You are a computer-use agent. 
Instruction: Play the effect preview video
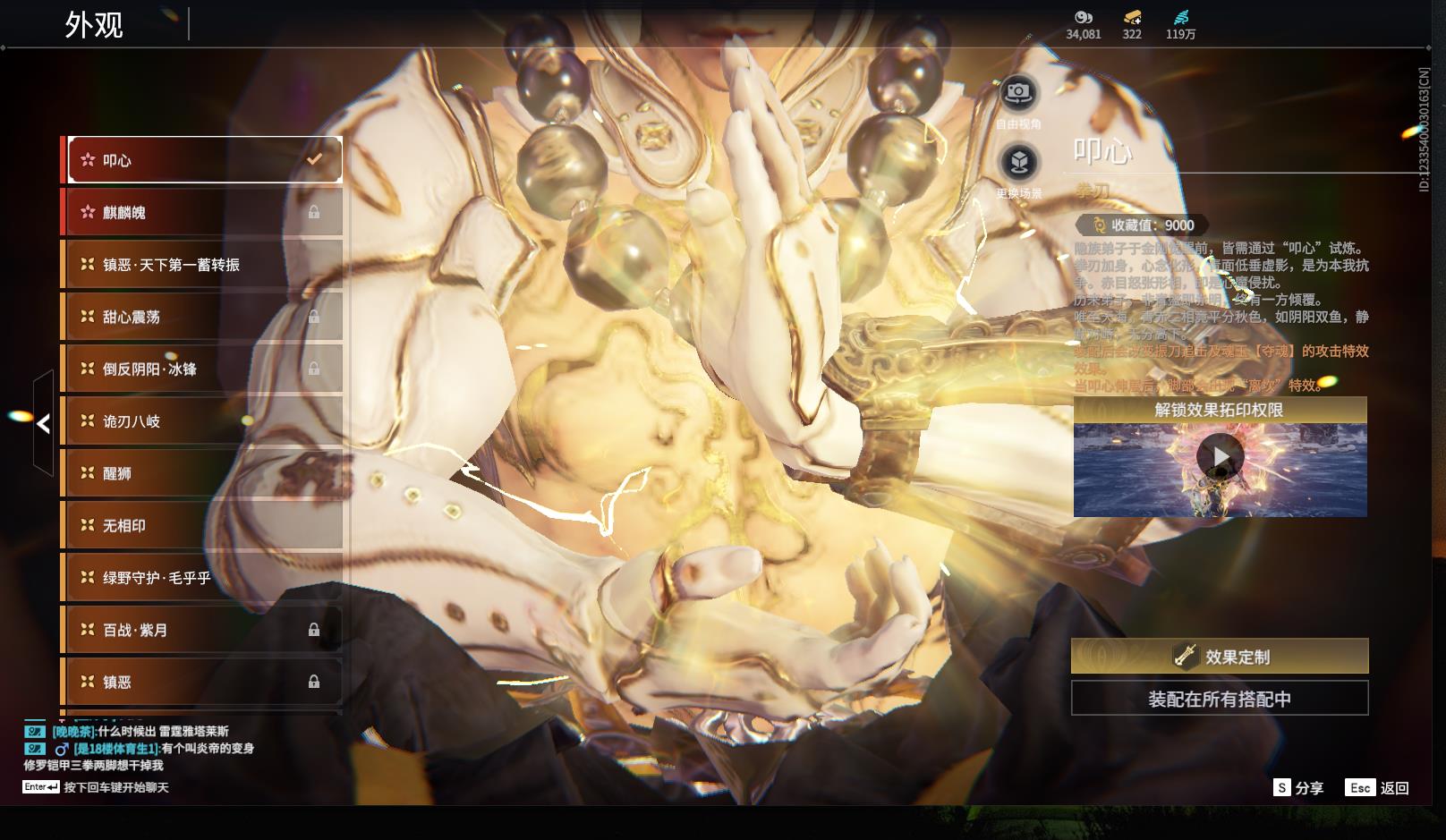[1220, 457]
